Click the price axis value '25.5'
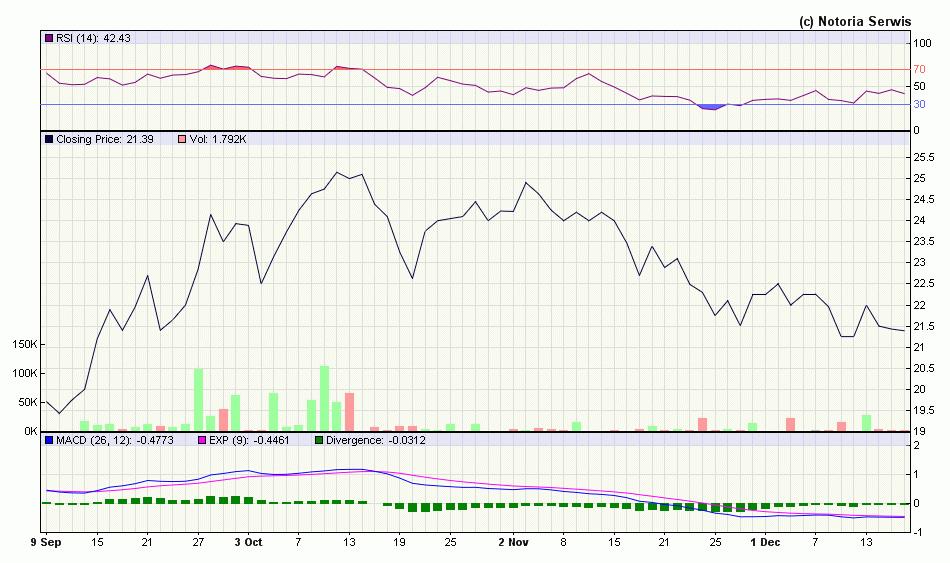Image resolution: width=950 pixels, height=563 pixels. [923, 158]
